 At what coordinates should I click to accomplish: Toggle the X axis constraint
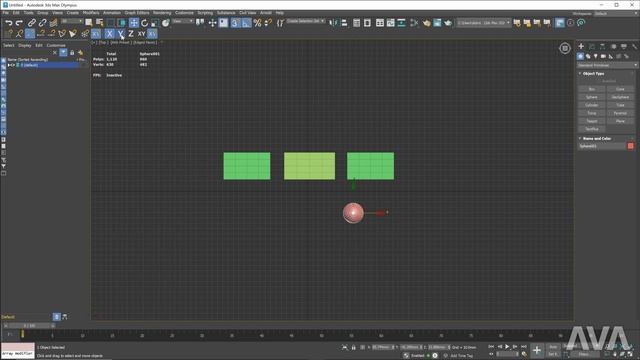(109, 34)
